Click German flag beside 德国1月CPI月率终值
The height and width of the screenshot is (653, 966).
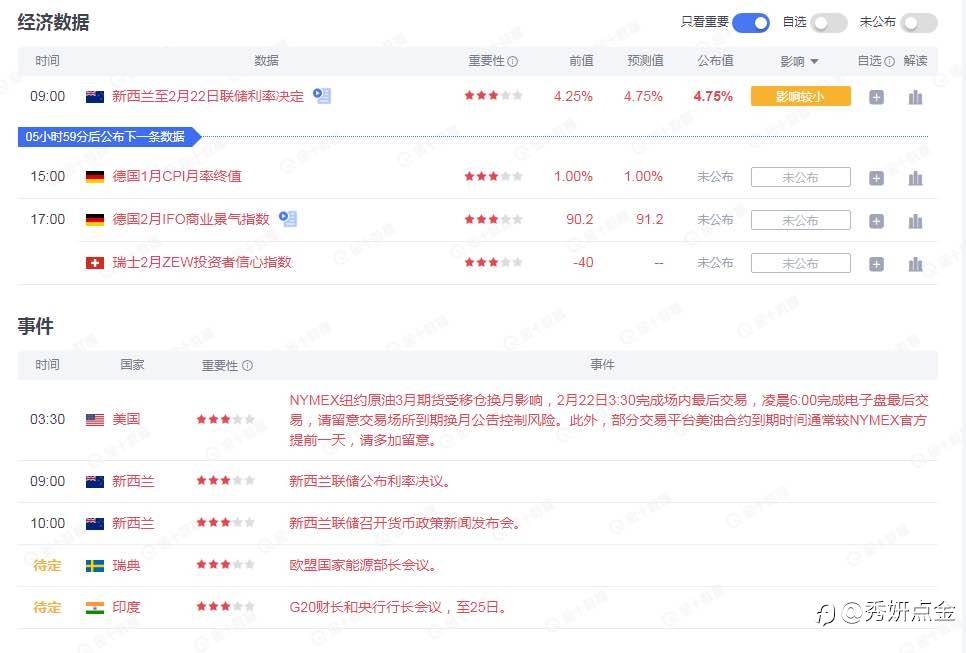click(x=94, y=177)
